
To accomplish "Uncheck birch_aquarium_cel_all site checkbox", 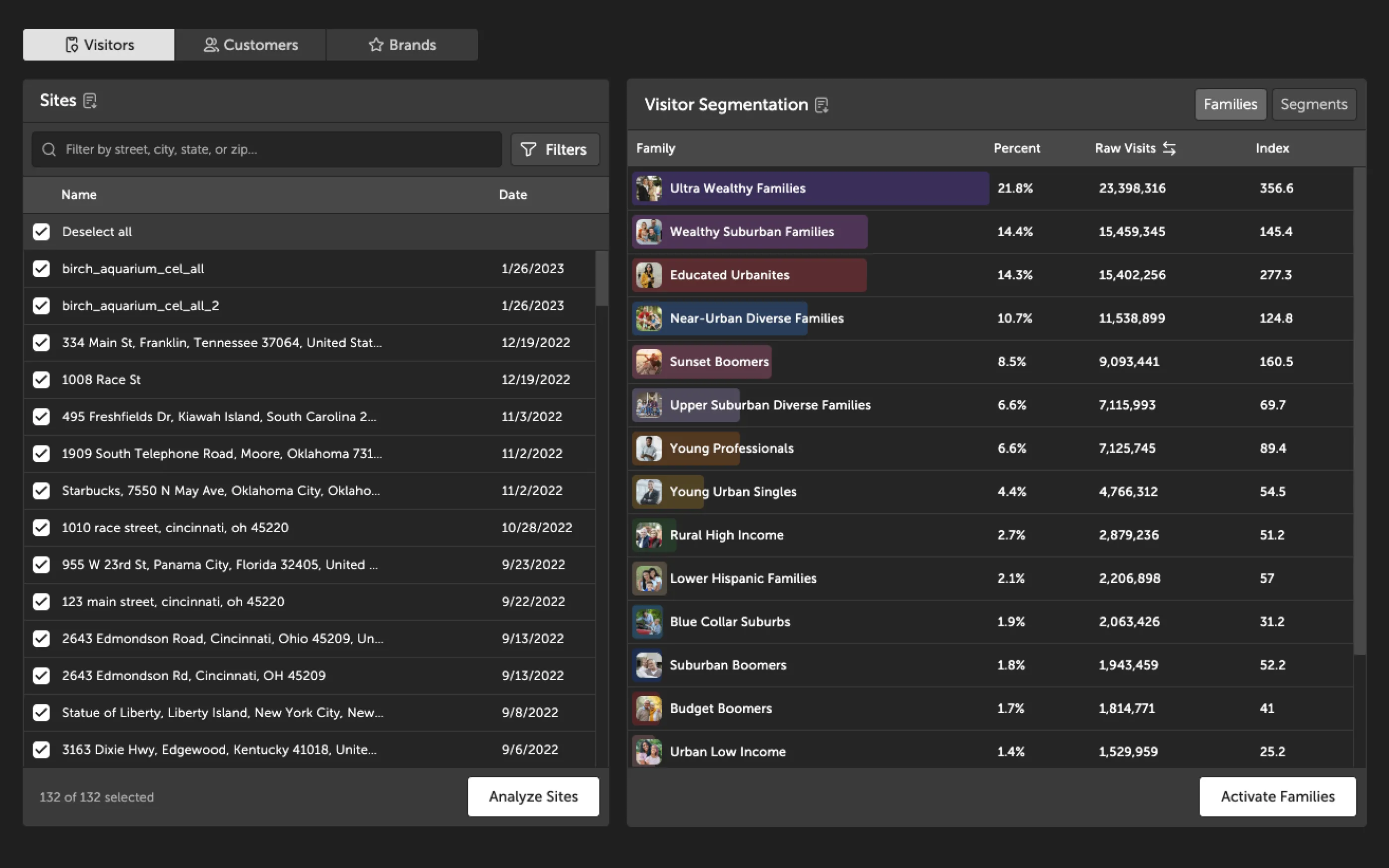I will (41, 269).
